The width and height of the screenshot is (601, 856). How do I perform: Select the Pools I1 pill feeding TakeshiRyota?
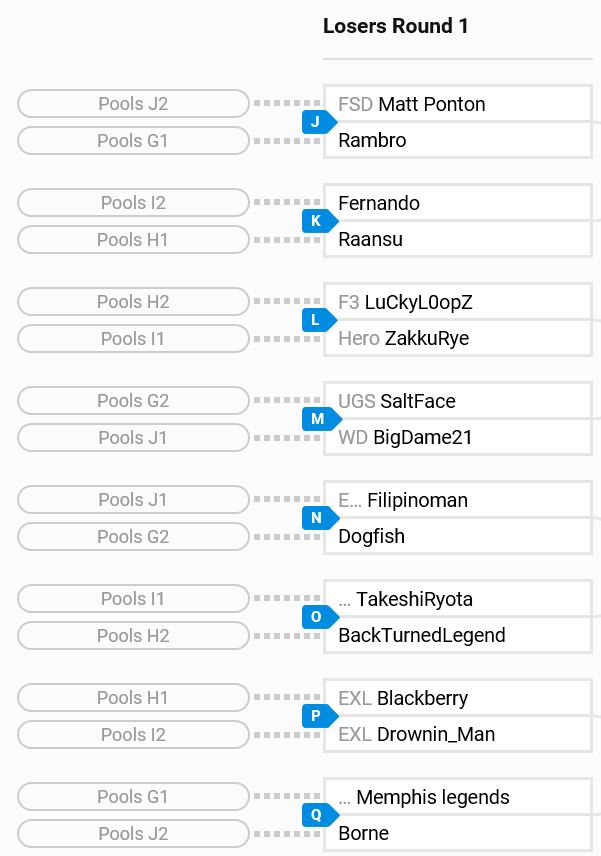coord(133,598)
